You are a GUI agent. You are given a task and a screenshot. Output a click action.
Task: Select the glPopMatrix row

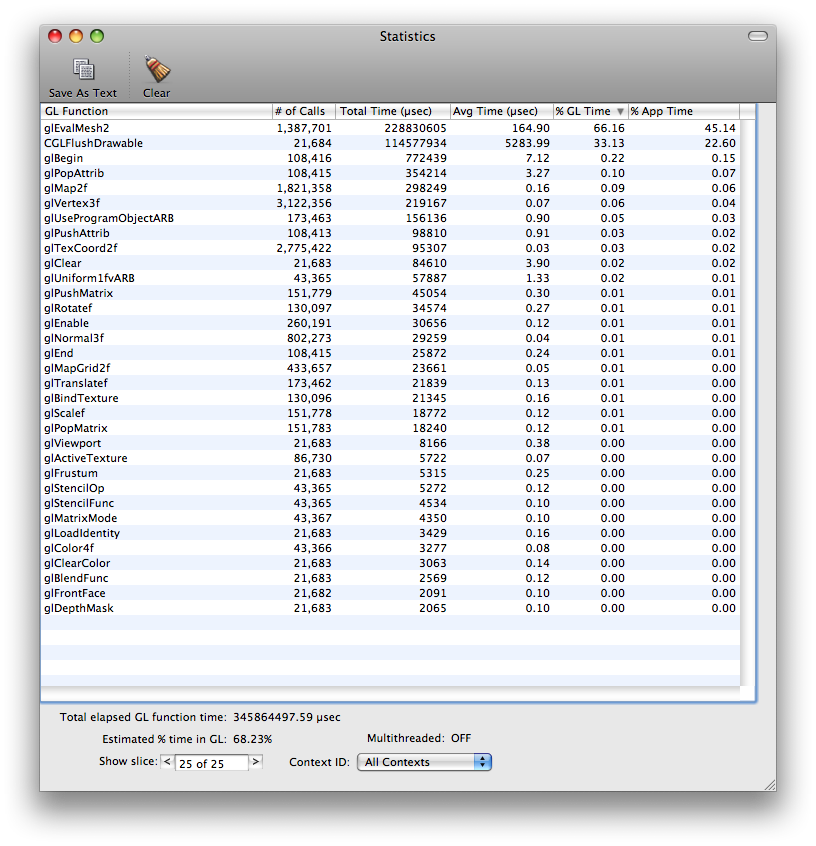click(x=390, y=428)
